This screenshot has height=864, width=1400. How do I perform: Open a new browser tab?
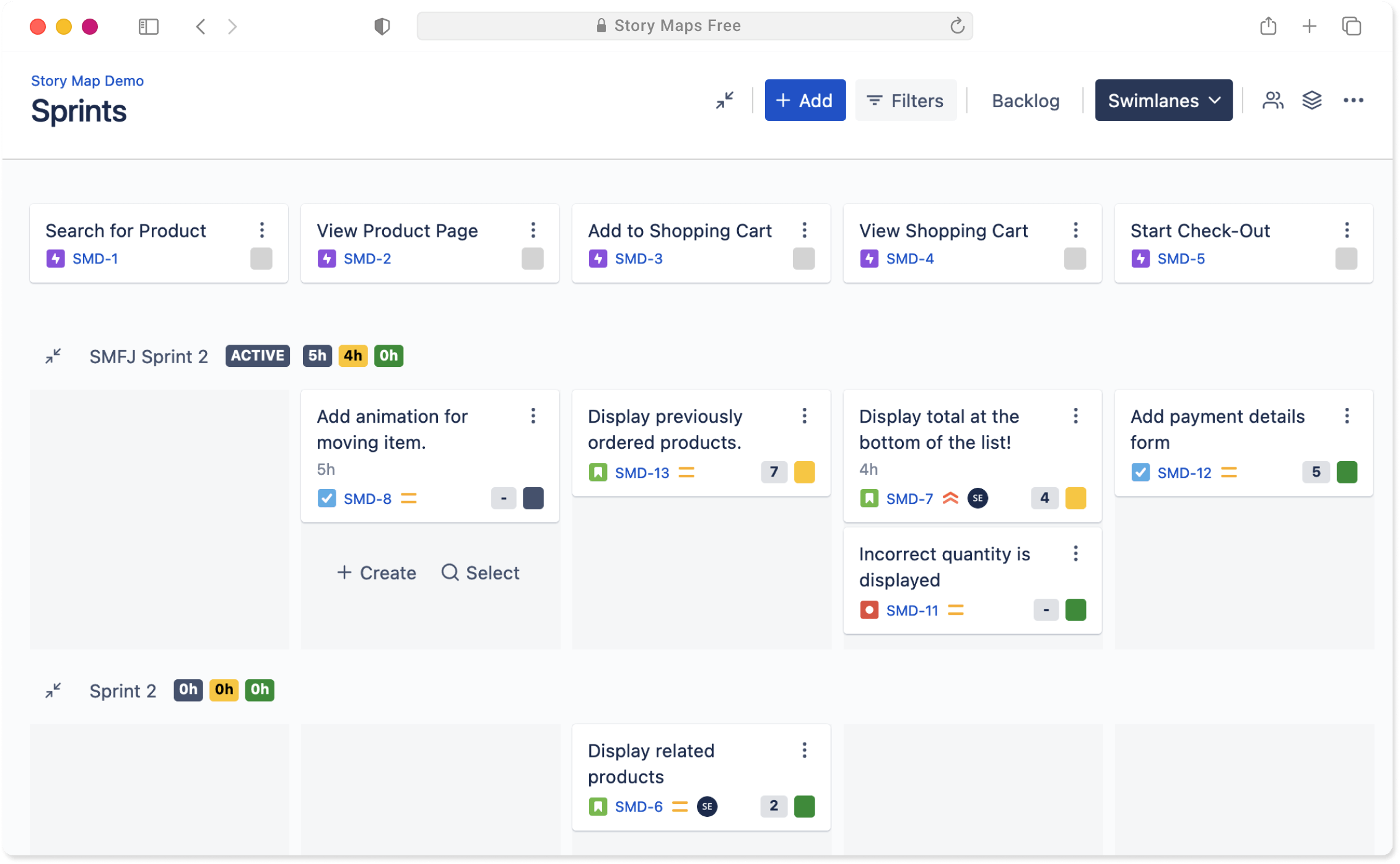point(1309,26)
